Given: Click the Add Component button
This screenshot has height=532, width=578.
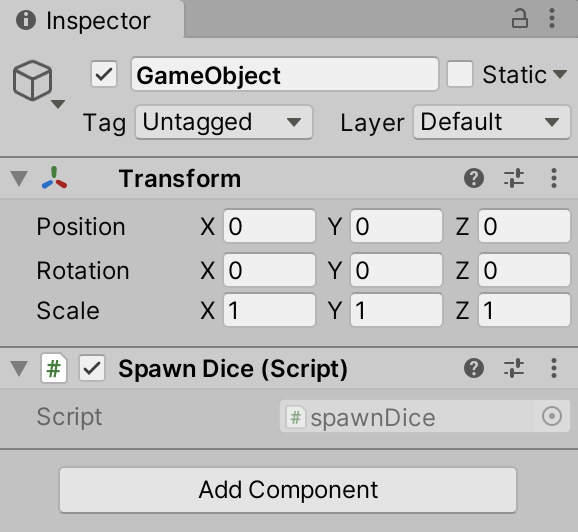Looking at the screenshot, I should tap(288, 490).
